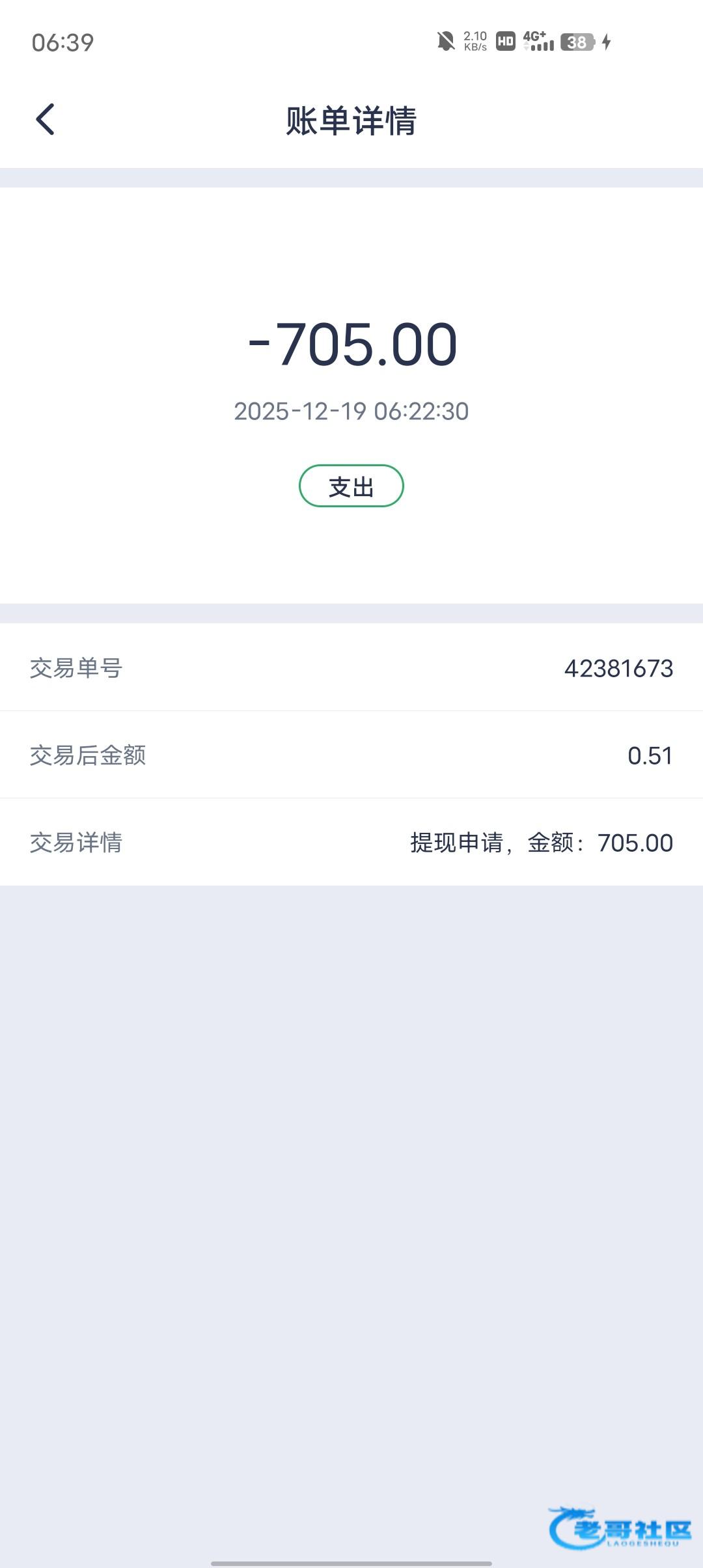Tap the 2025-12-19 06:22:30 timestamp
The image size is (703, 1568).
pos(351,412)
